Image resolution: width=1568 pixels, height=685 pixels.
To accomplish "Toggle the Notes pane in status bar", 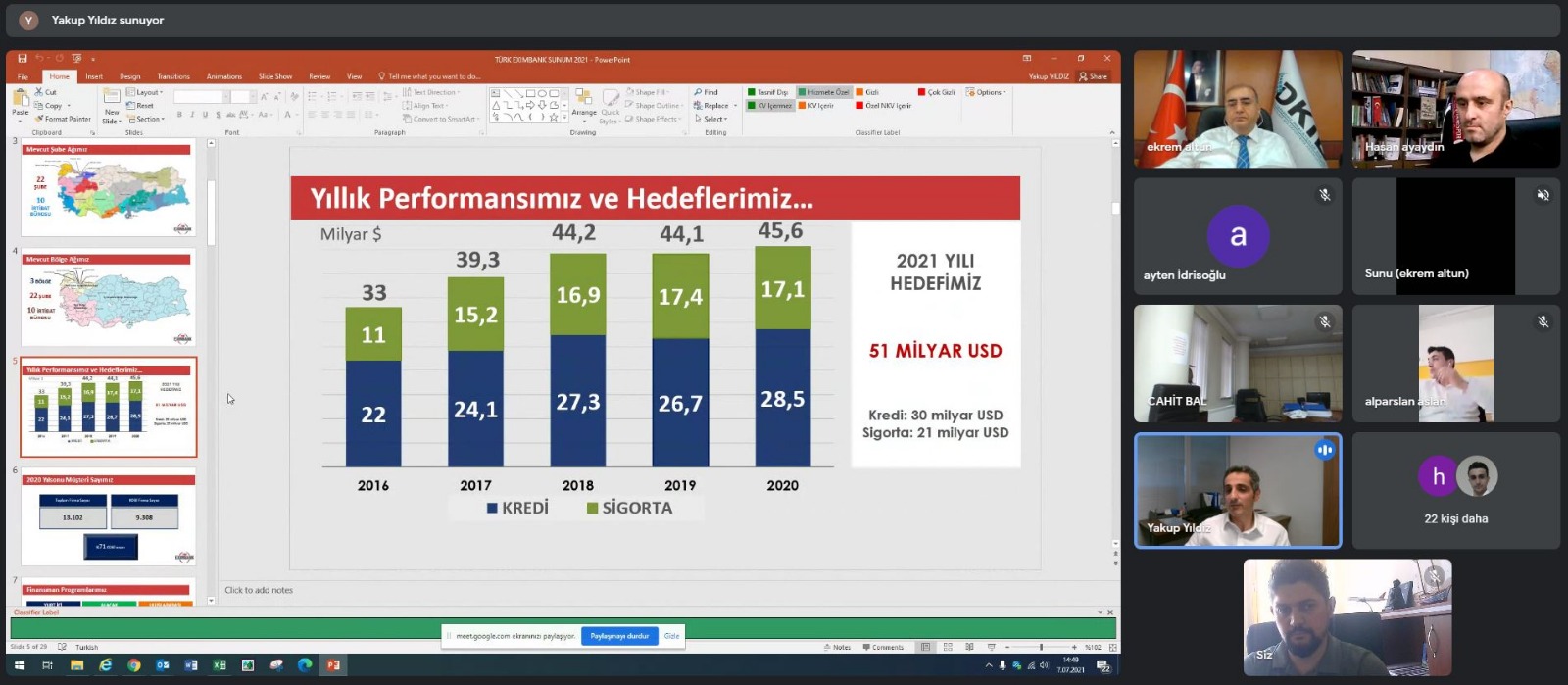I will click(x=838, y=647).
